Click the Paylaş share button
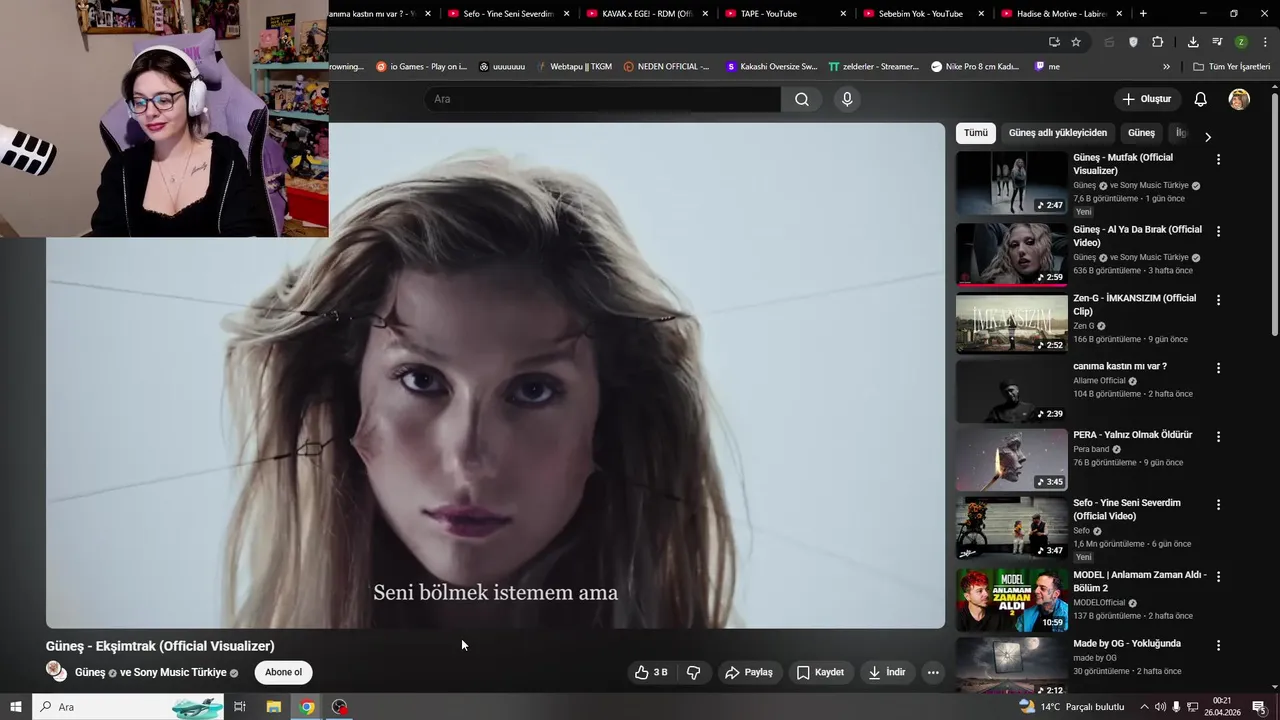 (749, 672)
